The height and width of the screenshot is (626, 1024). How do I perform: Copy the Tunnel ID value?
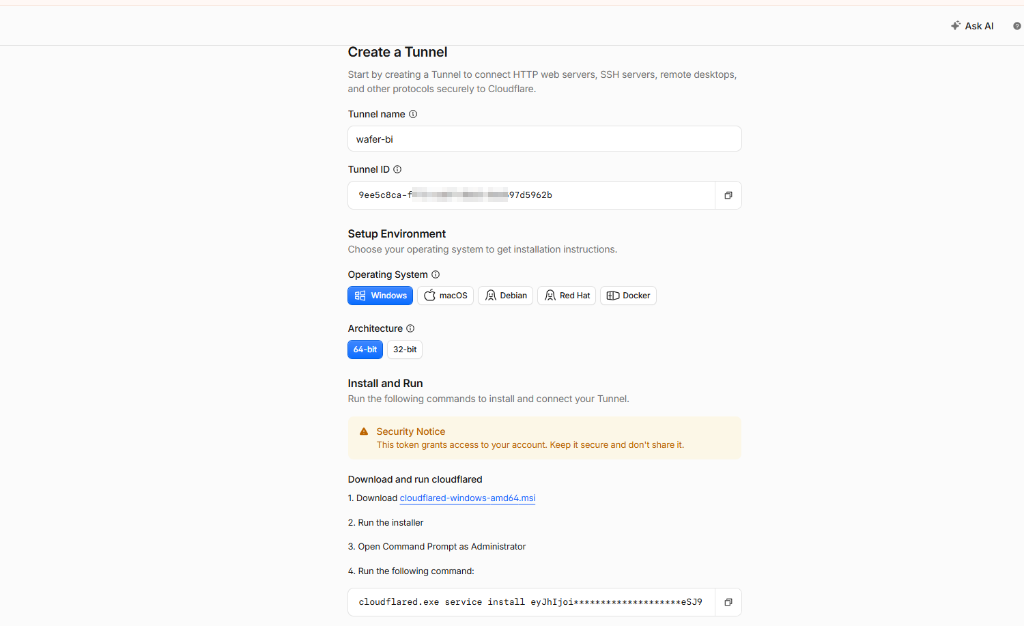[x=728, y=195]
